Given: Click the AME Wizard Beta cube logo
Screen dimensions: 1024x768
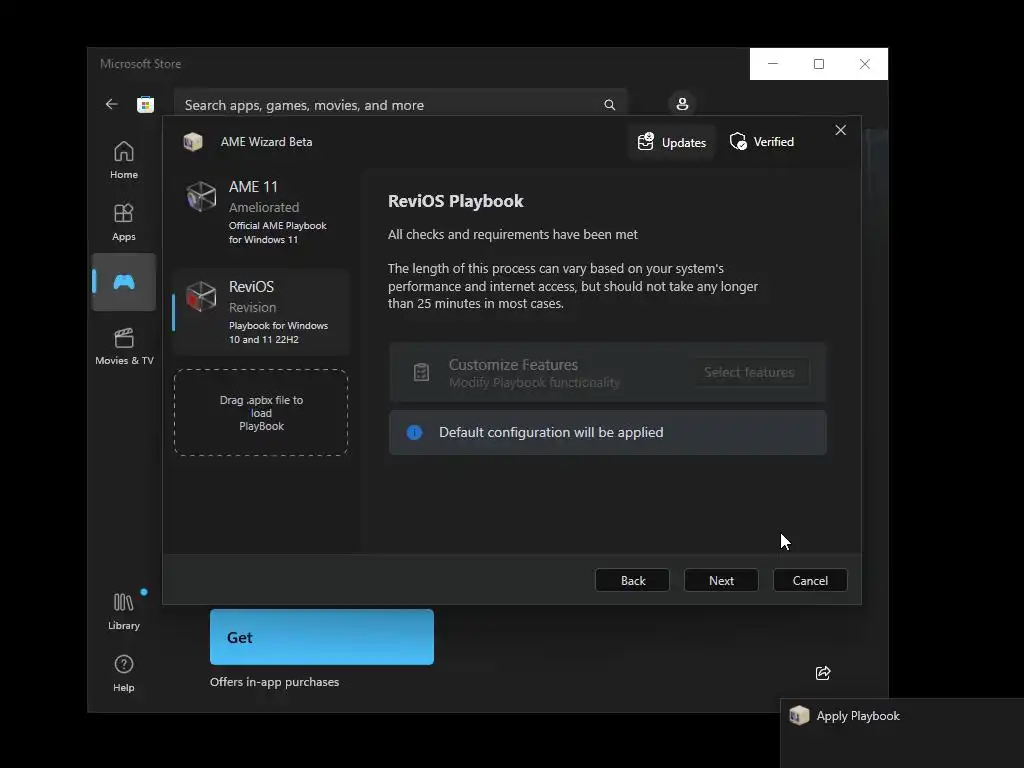Looking at the screenshot, I should click(193, 142).
